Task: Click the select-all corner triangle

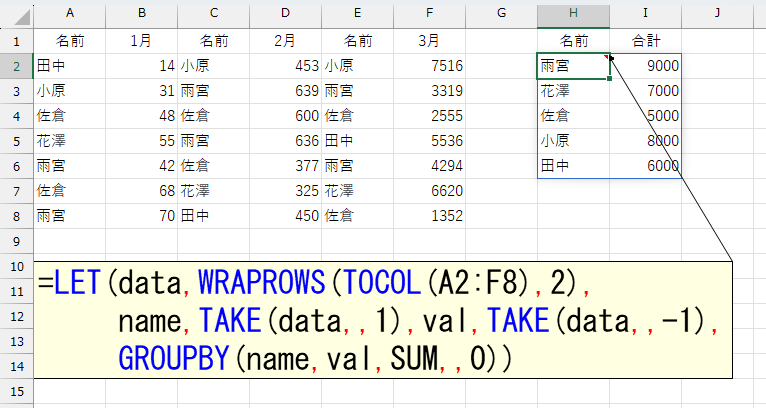Action: [16, 14]
